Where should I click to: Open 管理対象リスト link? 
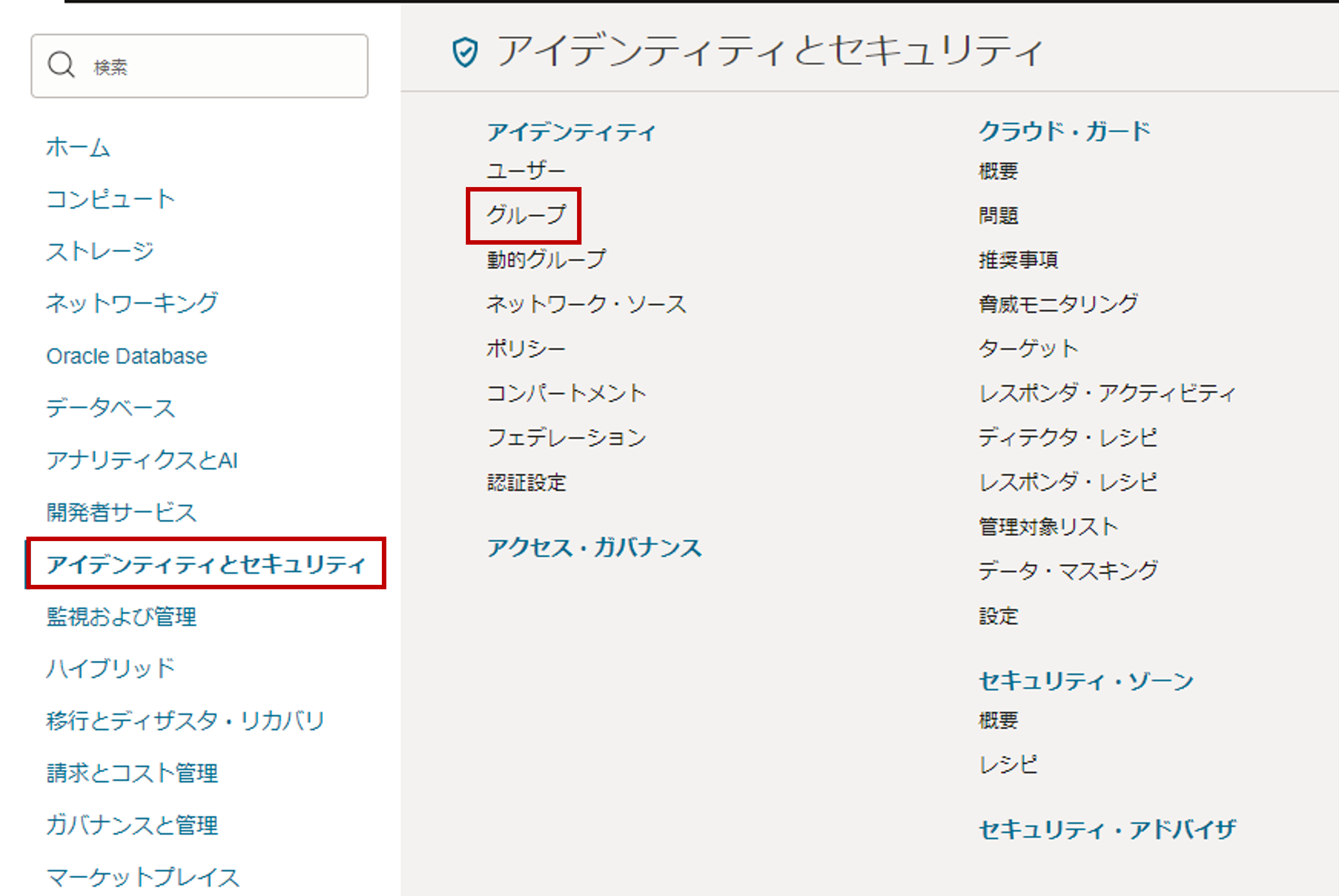[x=1049, y=527]
